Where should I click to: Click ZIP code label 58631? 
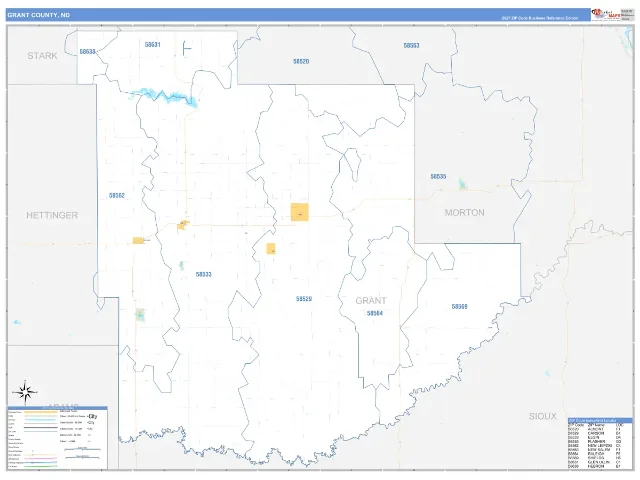(153, 44)
